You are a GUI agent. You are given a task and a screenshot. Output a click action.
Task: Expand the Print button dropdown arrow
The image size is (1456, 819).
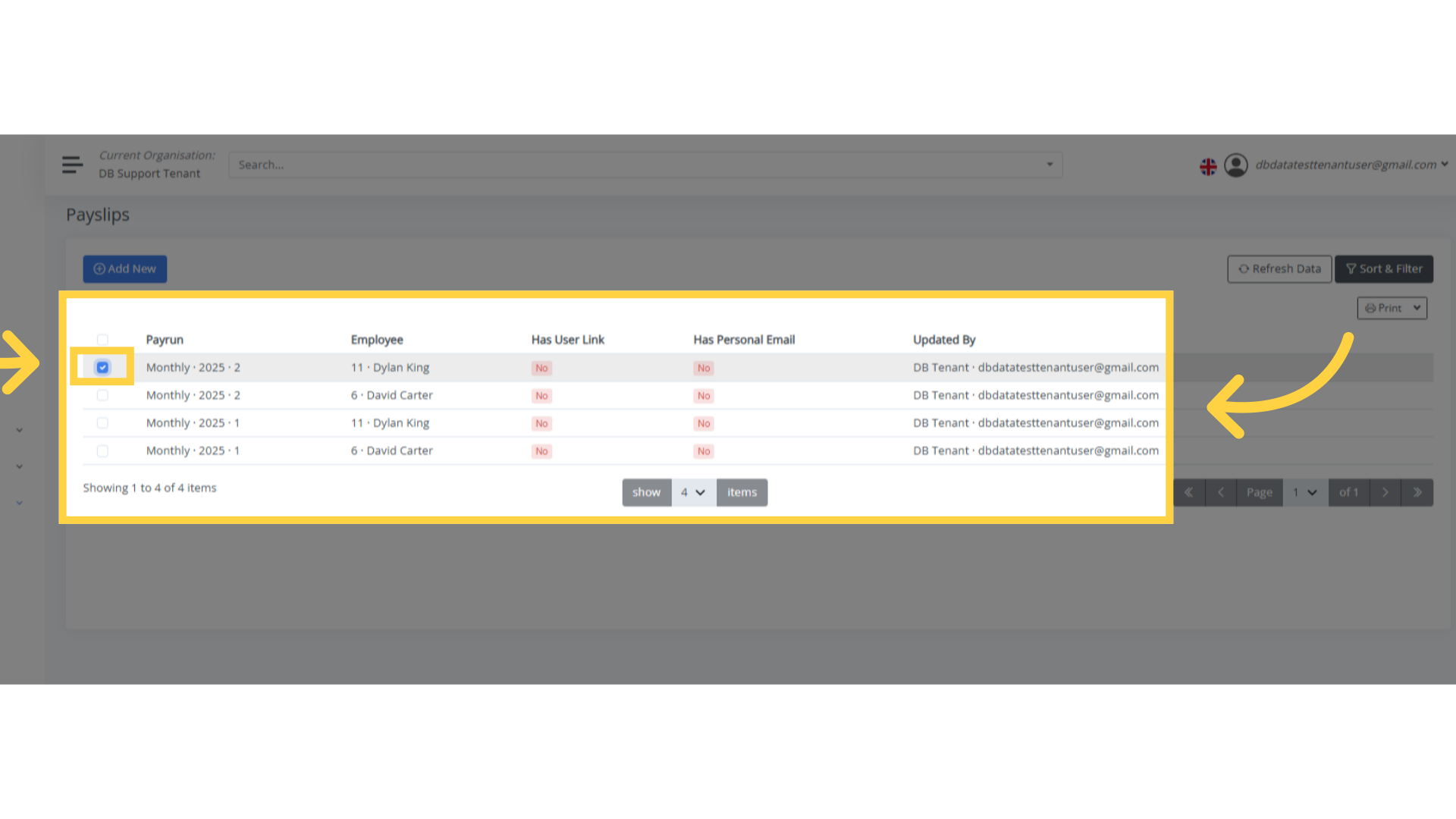pos(1417,308)
